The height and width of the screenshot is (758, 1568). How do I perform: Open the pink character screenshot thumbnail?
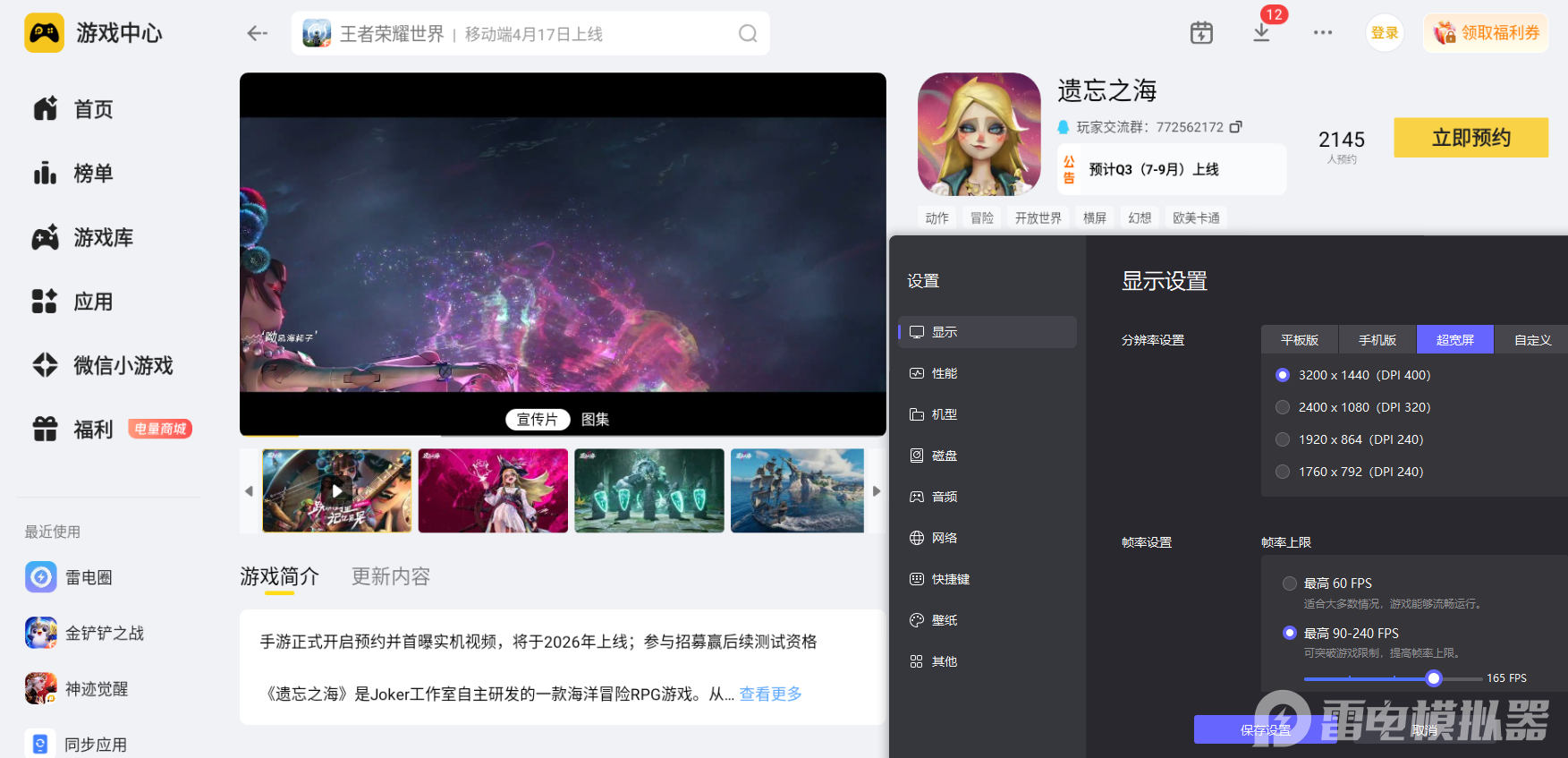(x=493, y=490)
